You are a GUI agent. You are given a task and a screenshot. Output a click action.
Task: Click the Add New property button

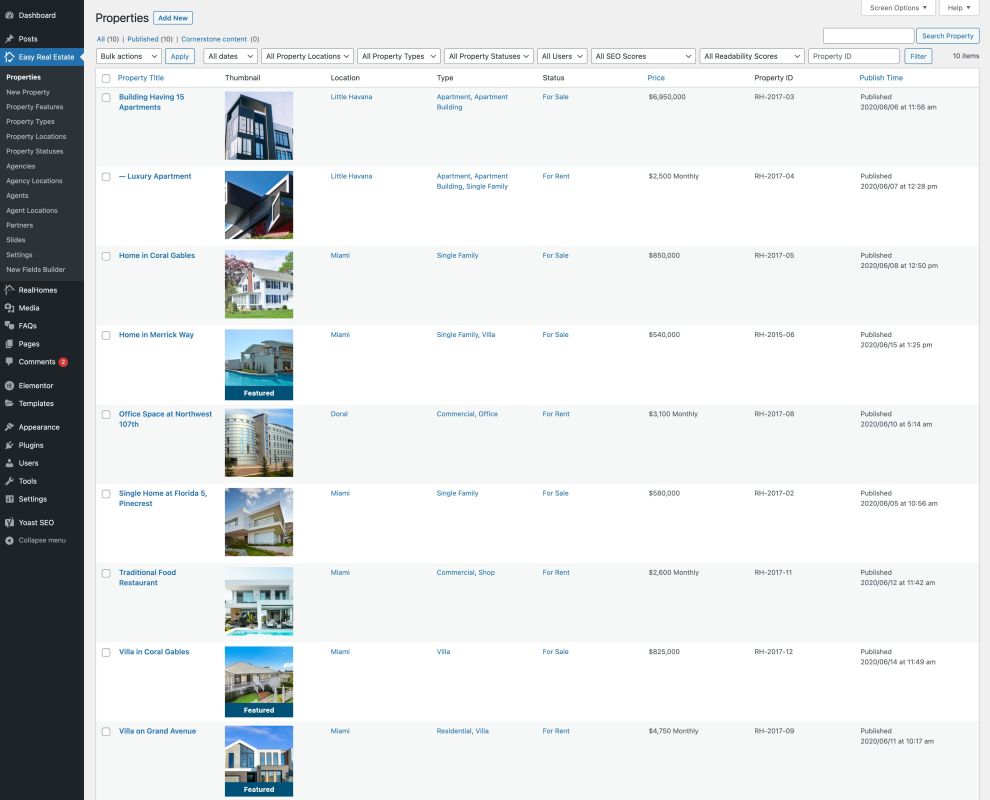(173, 18)
